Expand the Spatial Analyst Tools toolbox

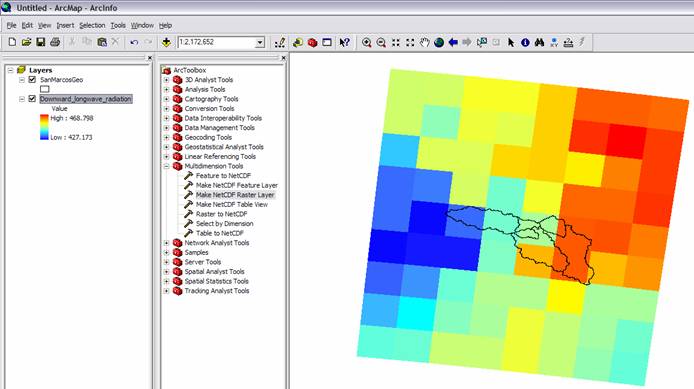(x=166, y=272)
